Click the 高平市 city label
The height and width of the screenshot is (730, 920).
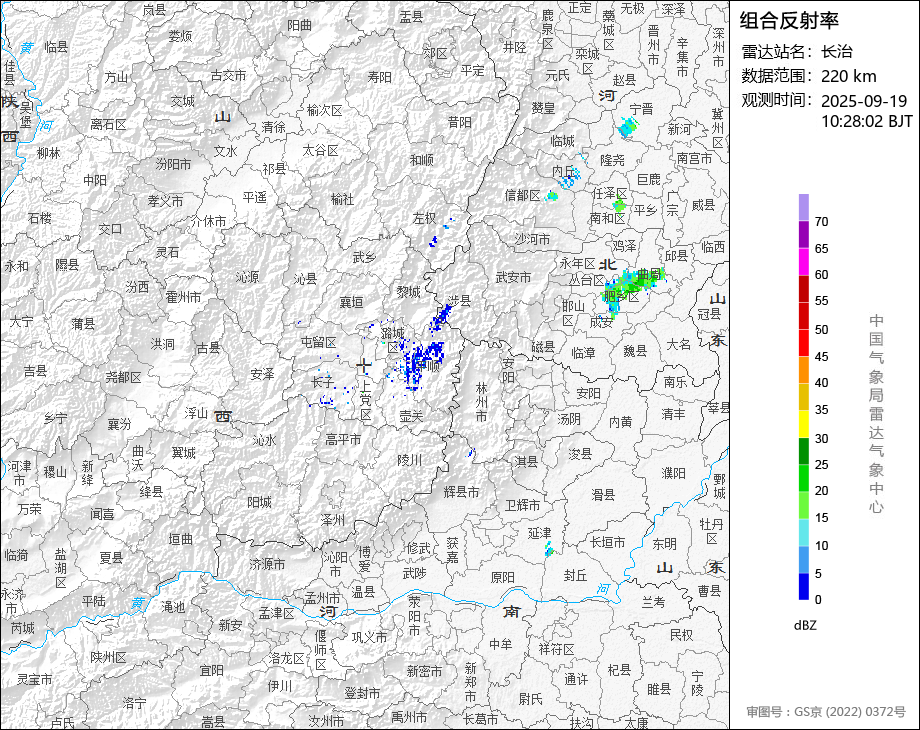point(343,439)
